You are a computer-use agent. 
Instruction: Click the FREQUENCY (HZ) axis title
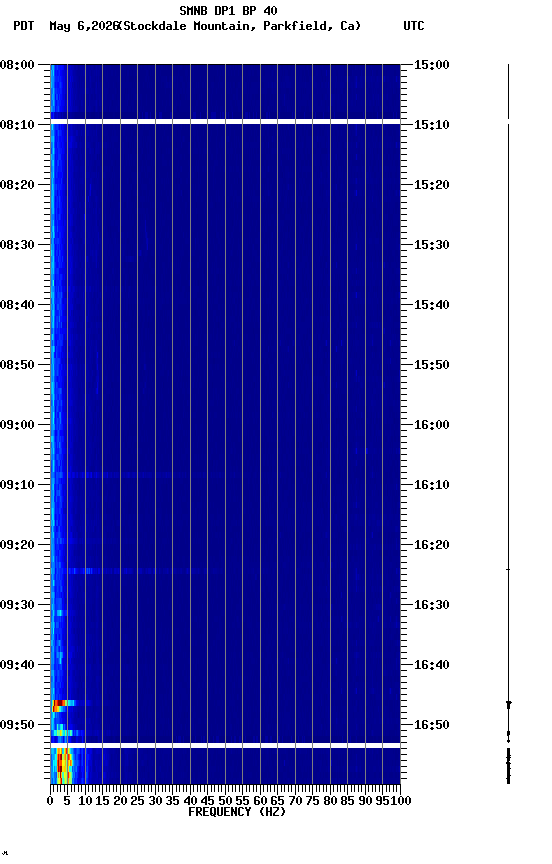coord(237,812)
